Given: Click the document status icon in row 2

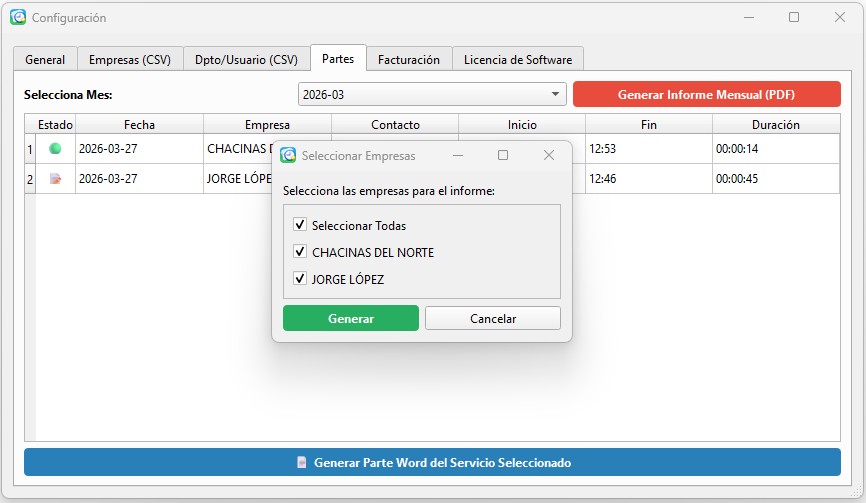Looking at the screenshot, I should click(55, 179).
